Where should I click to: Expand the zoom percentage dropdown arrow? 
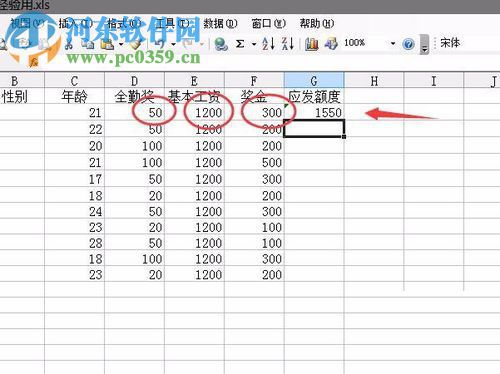click(393, 44)
